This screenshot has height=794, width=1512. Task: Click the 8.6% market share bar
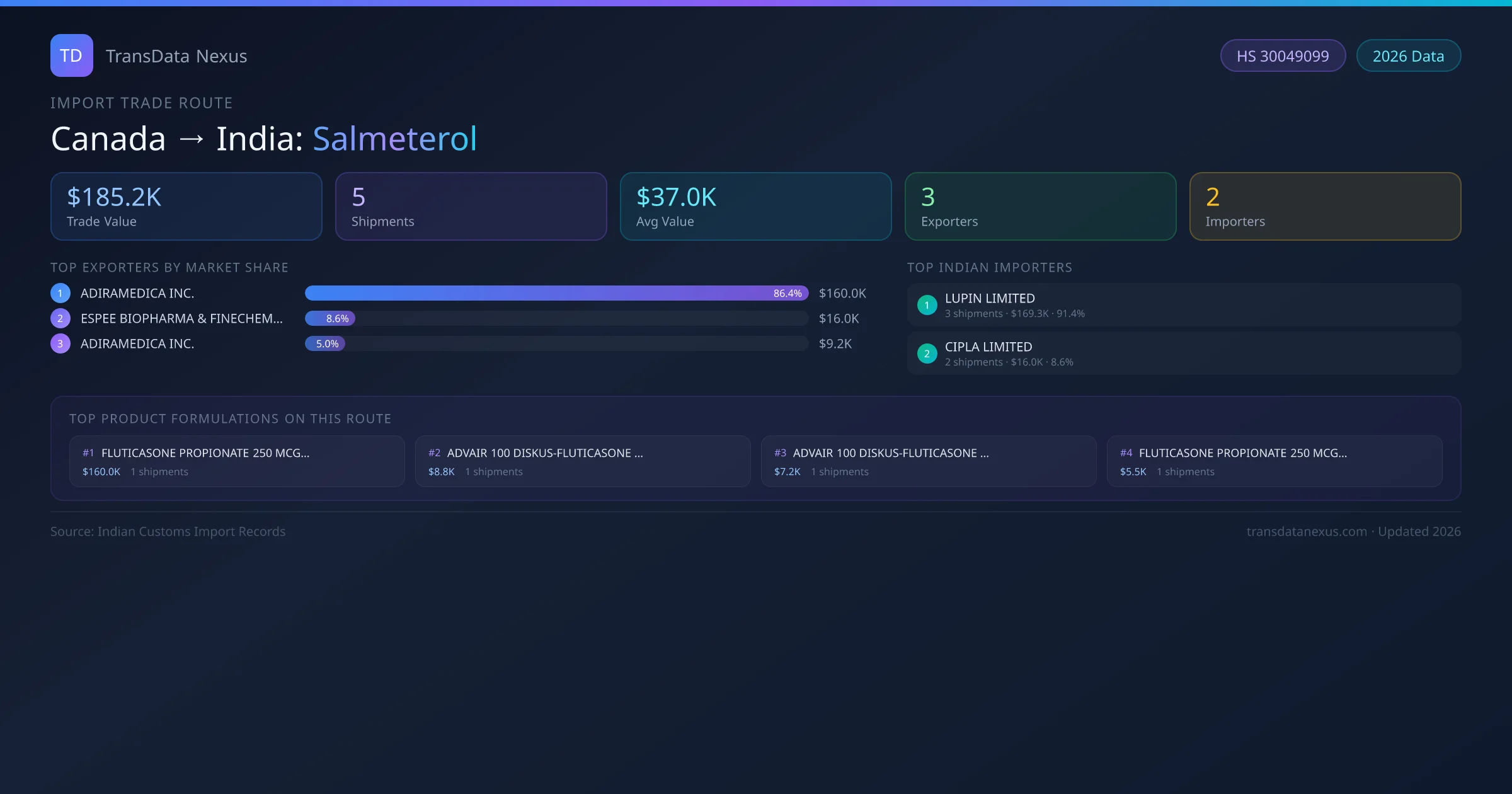tap(330, 318)
